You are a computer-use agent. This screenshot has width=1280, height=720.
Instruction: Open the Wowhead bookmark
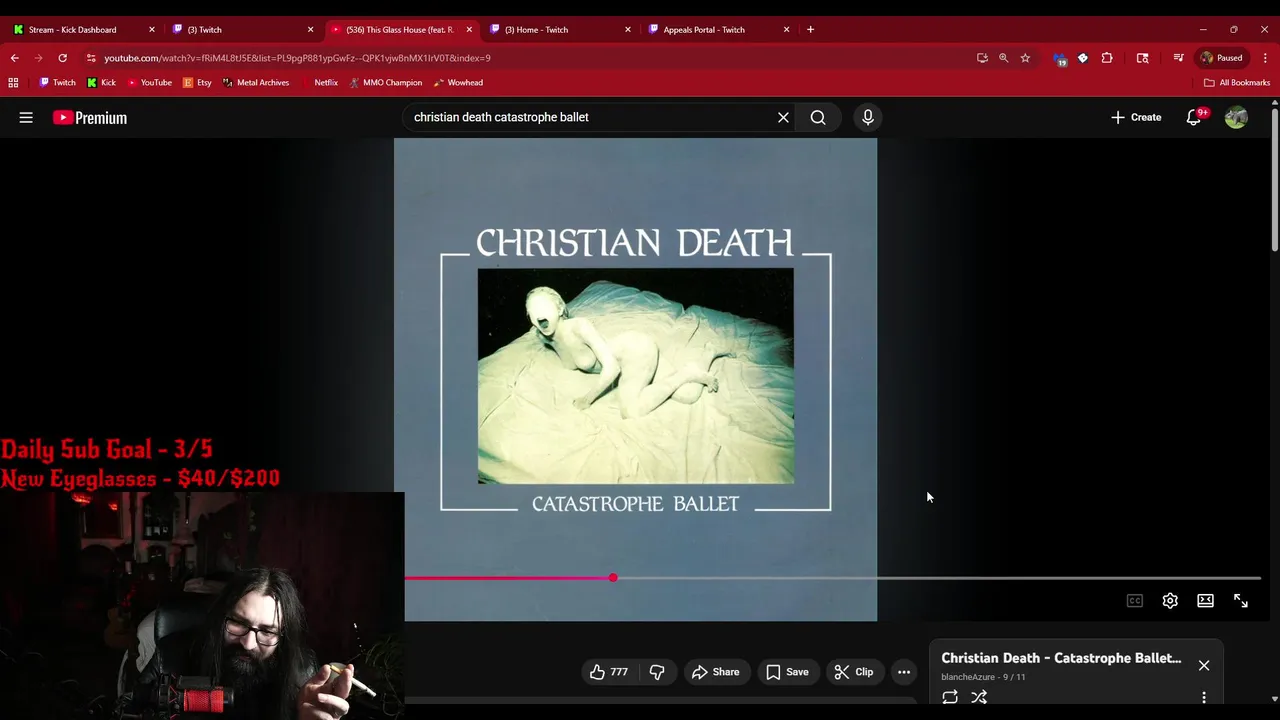458,83
